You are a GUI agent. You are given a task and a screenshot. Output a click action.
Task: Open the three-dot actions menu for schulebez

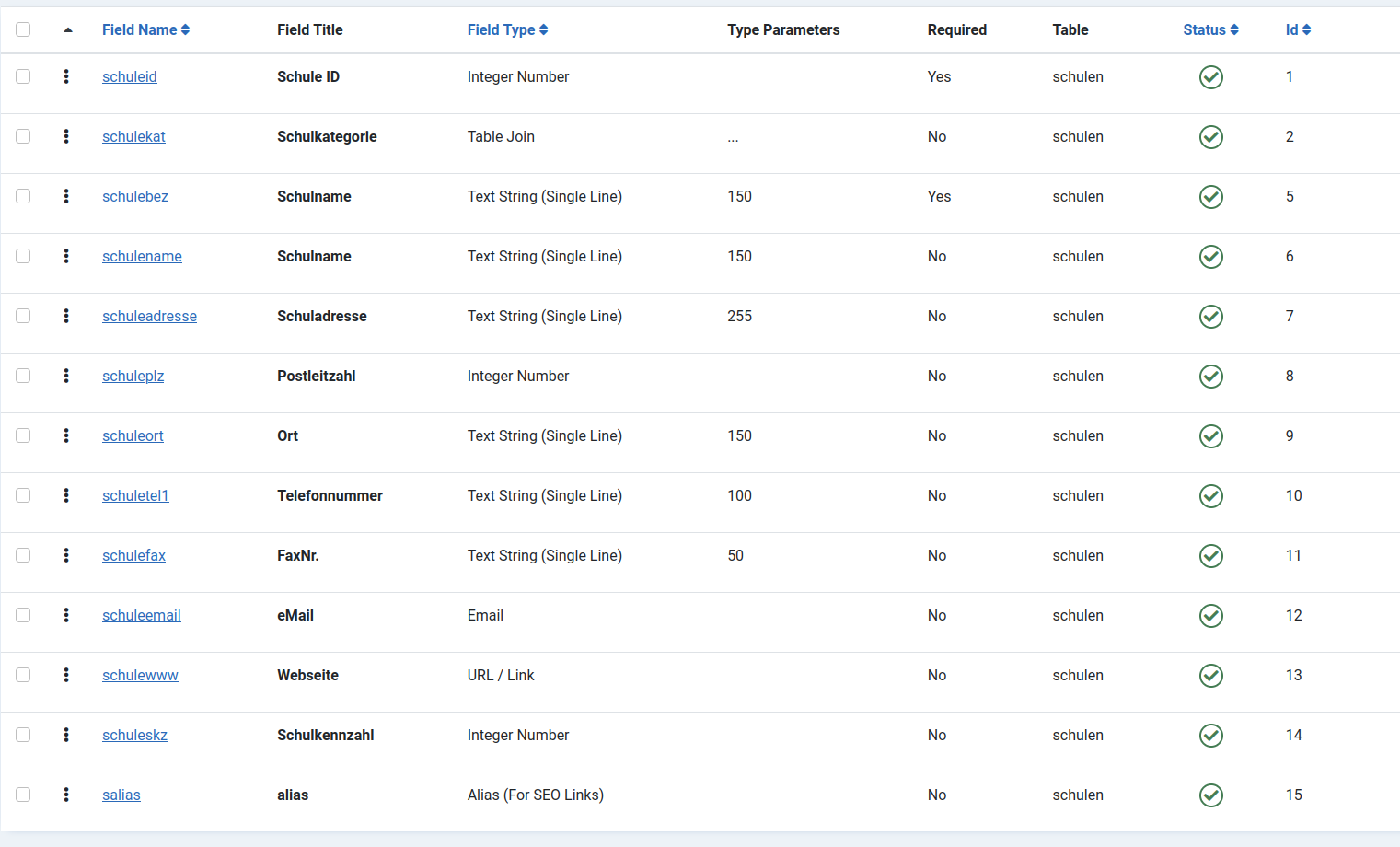pos(66,196)
